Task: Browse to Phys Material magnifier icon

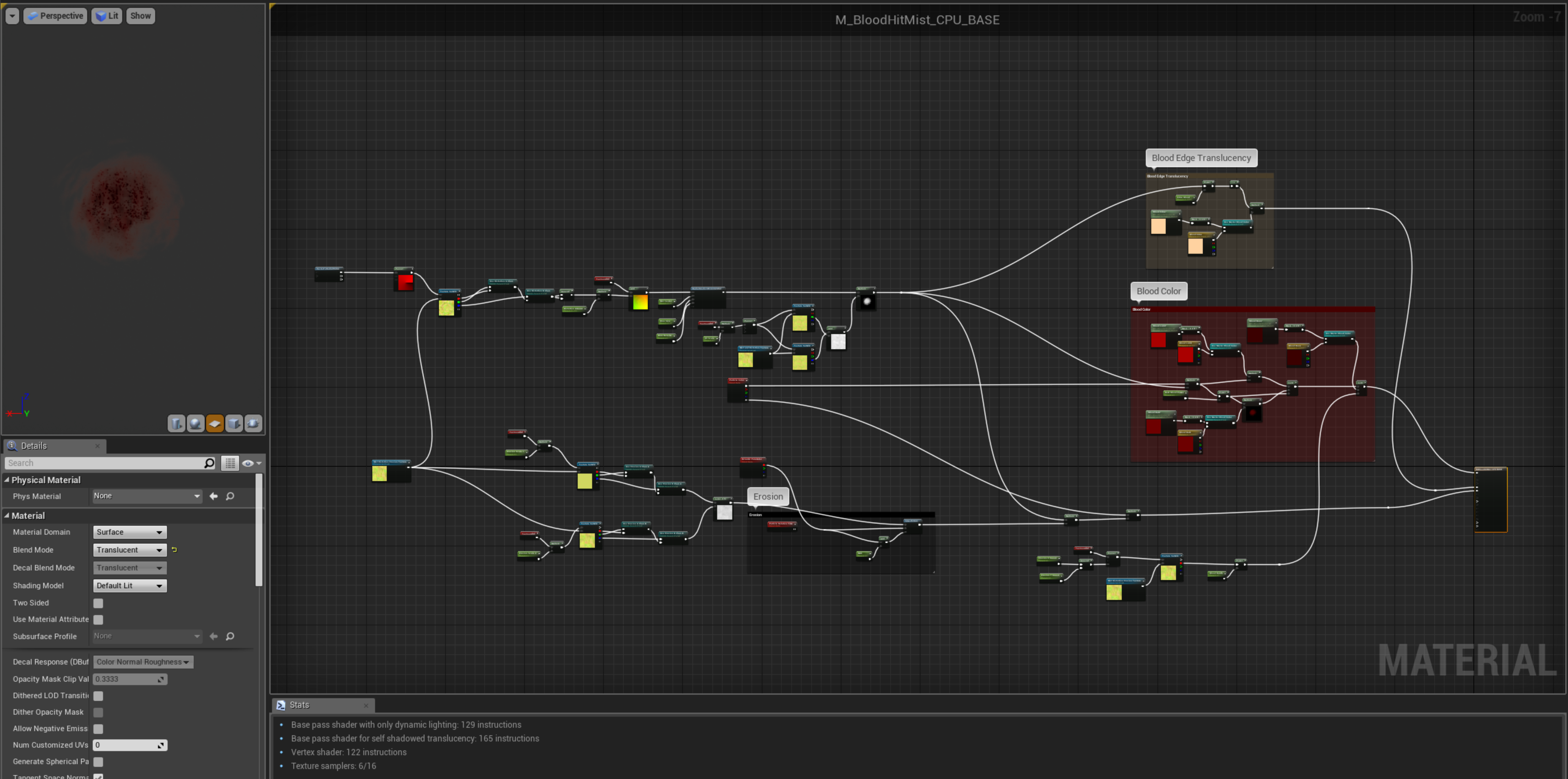Action: [230, 496]
